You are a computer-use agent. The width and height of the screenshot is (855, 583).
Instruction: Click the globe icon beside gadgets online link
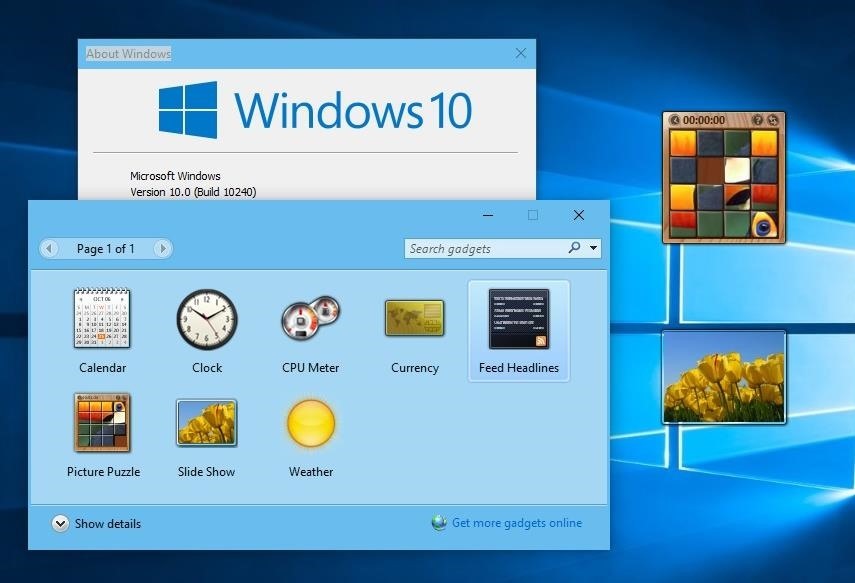tap(439, 523)
